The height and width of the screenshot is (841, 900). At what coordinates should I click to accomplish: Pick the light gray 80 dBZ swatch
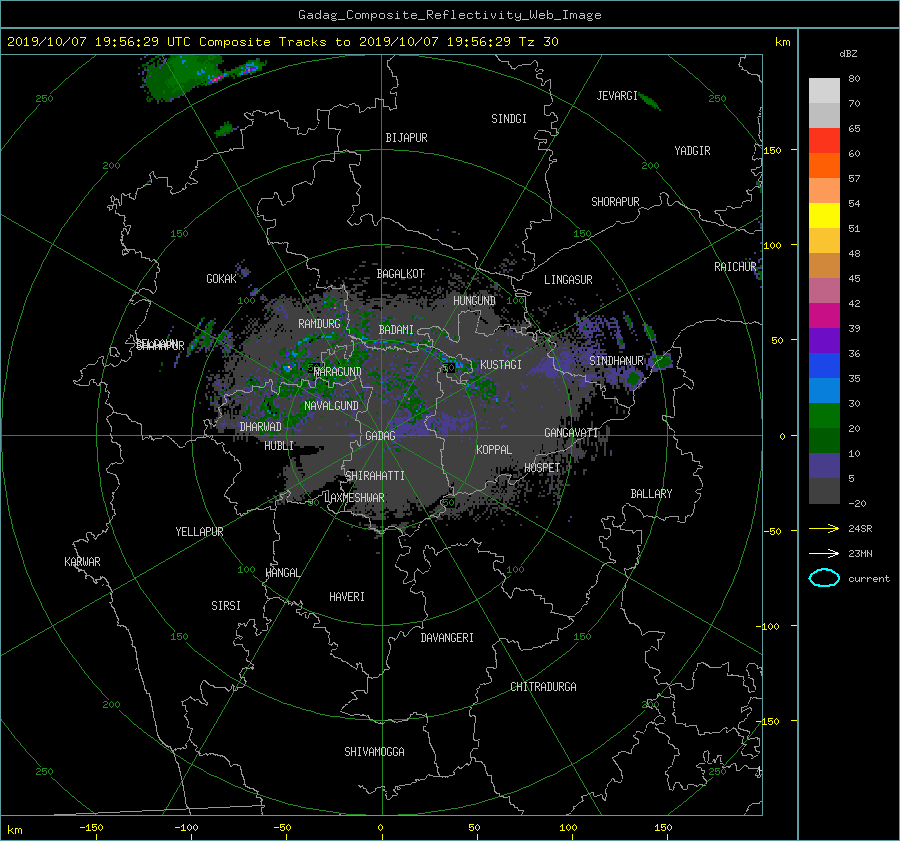(824, 90)
